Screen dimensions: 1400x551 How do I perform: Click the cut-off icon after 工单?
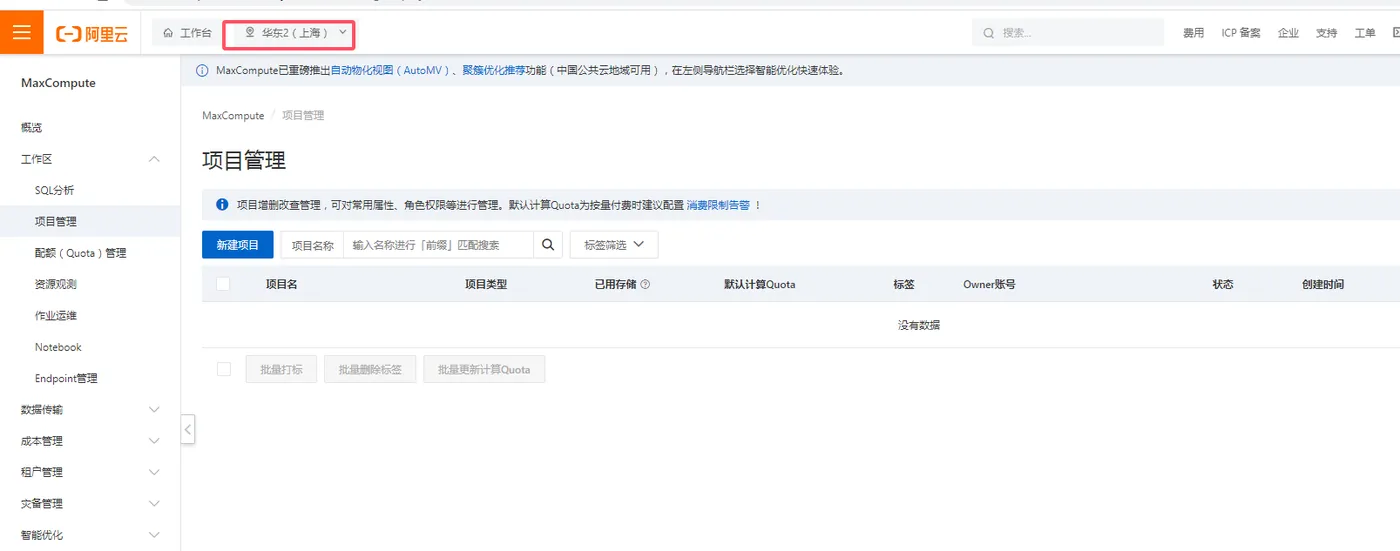(x=1396, y=33)
